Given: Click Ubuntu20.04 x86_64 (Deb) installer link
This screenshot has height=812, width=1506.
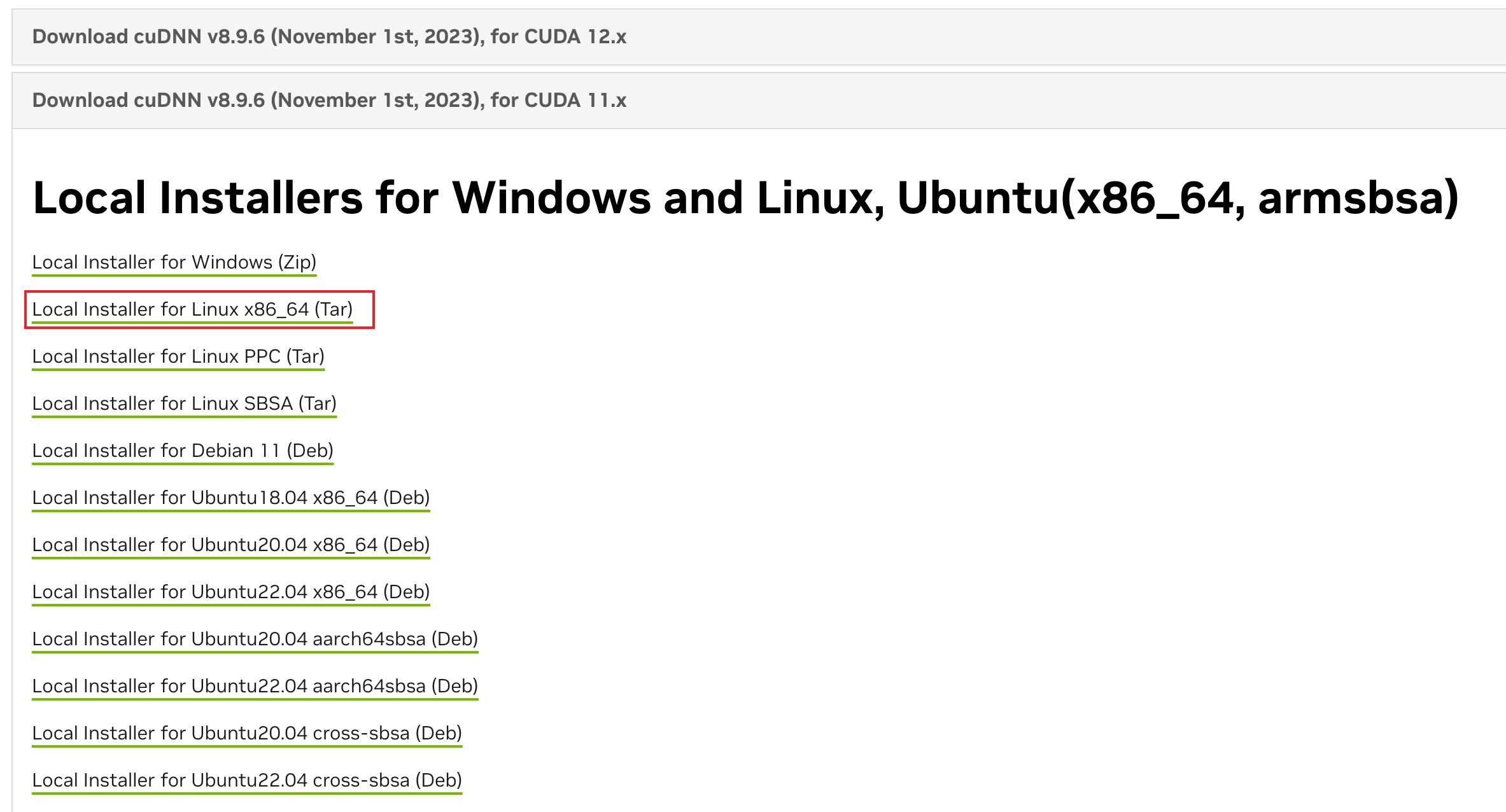Looking at the screenshot, I should click(230, 545).
